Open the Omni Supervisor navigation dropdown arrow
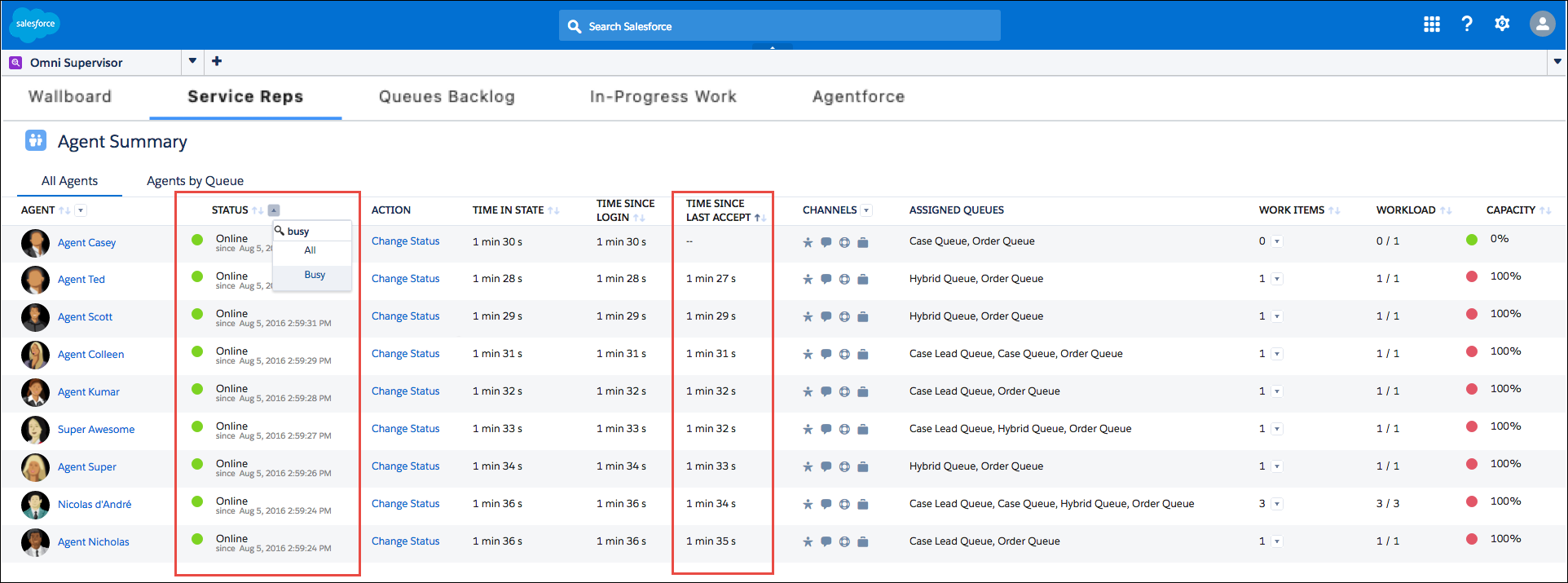 192,61
